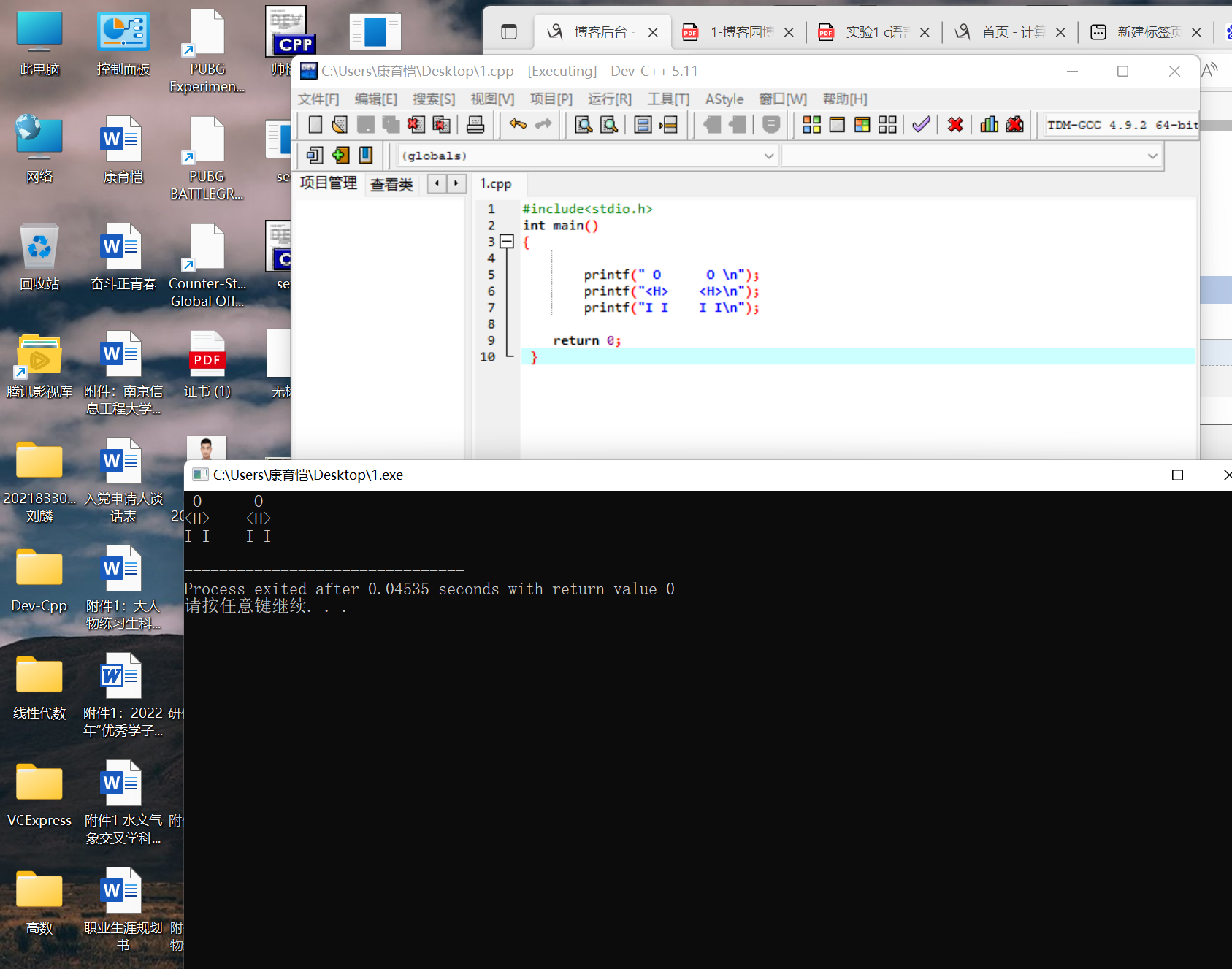Open the 窗口[W] menu
This screenshot has width=1232, height=969.
pyautogui.click(x=783, y=99)
